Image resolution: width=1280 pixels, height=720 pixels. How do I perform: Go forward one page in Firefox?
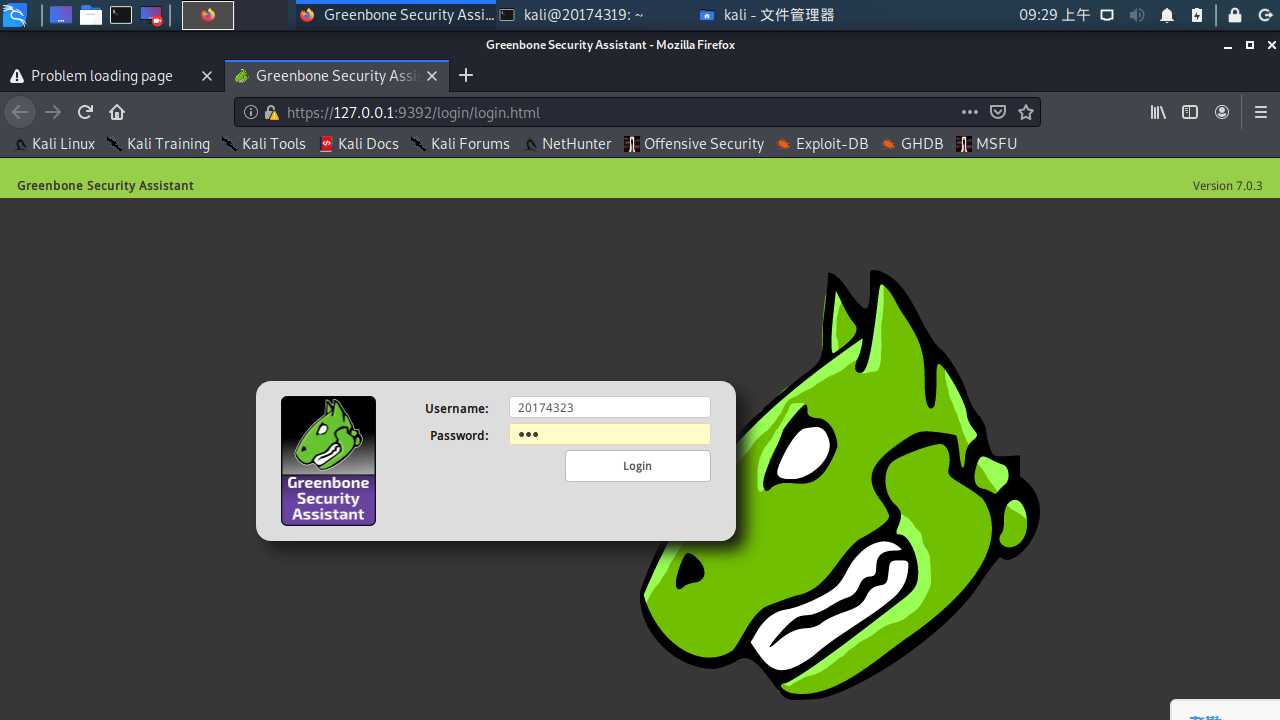pyautogui.click(x=53, y=112)
